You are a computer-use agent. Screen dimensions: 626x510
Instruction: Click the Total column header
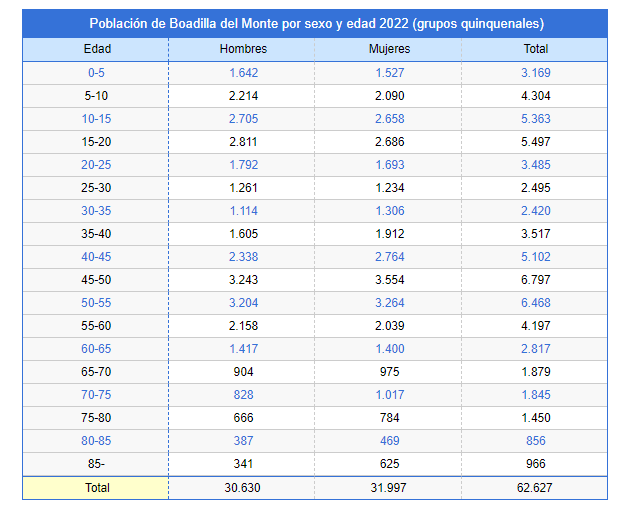click(x=536, y=49)
